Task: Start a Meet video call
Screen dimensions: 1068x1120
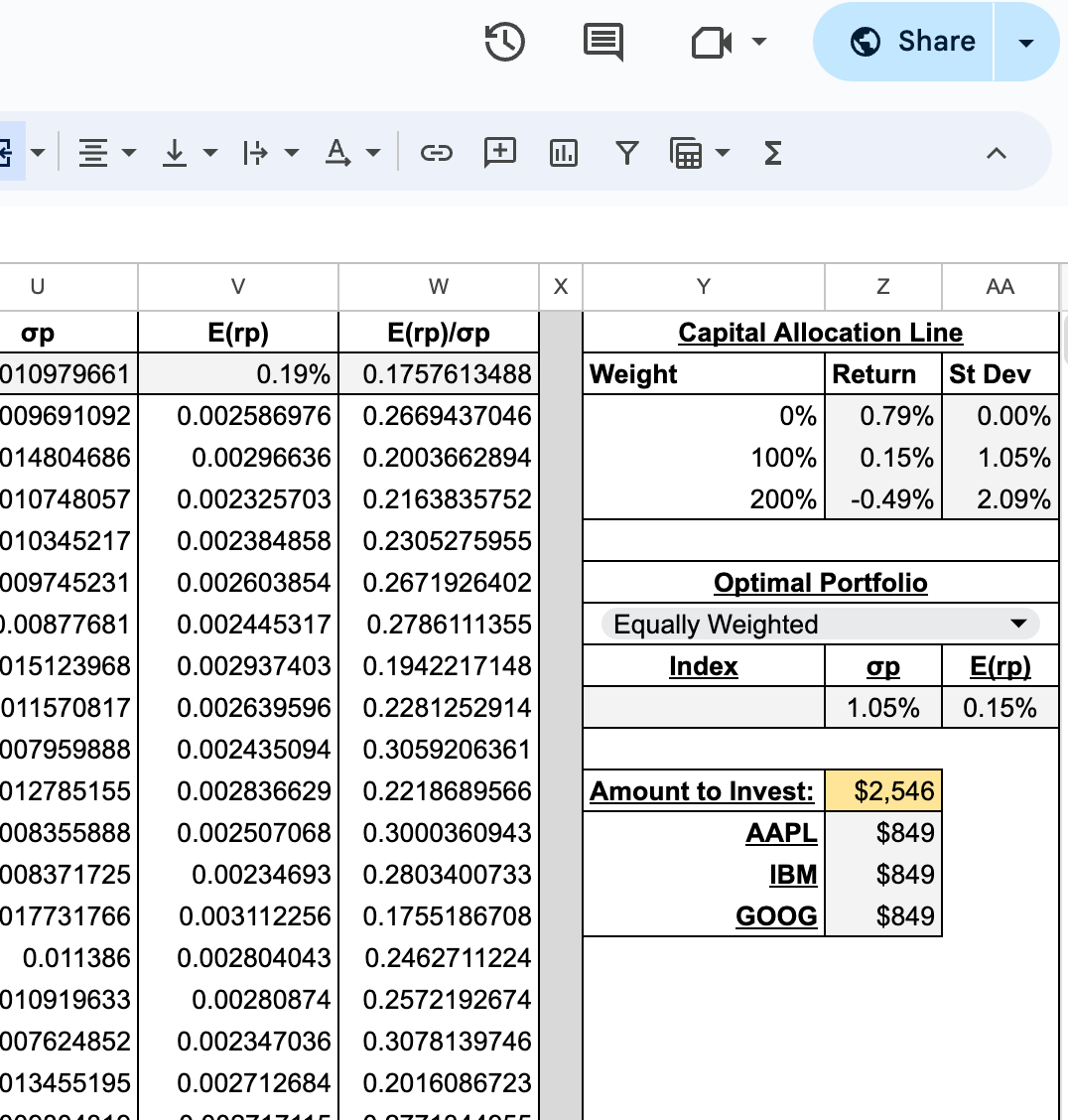Action: click(712, 42)
